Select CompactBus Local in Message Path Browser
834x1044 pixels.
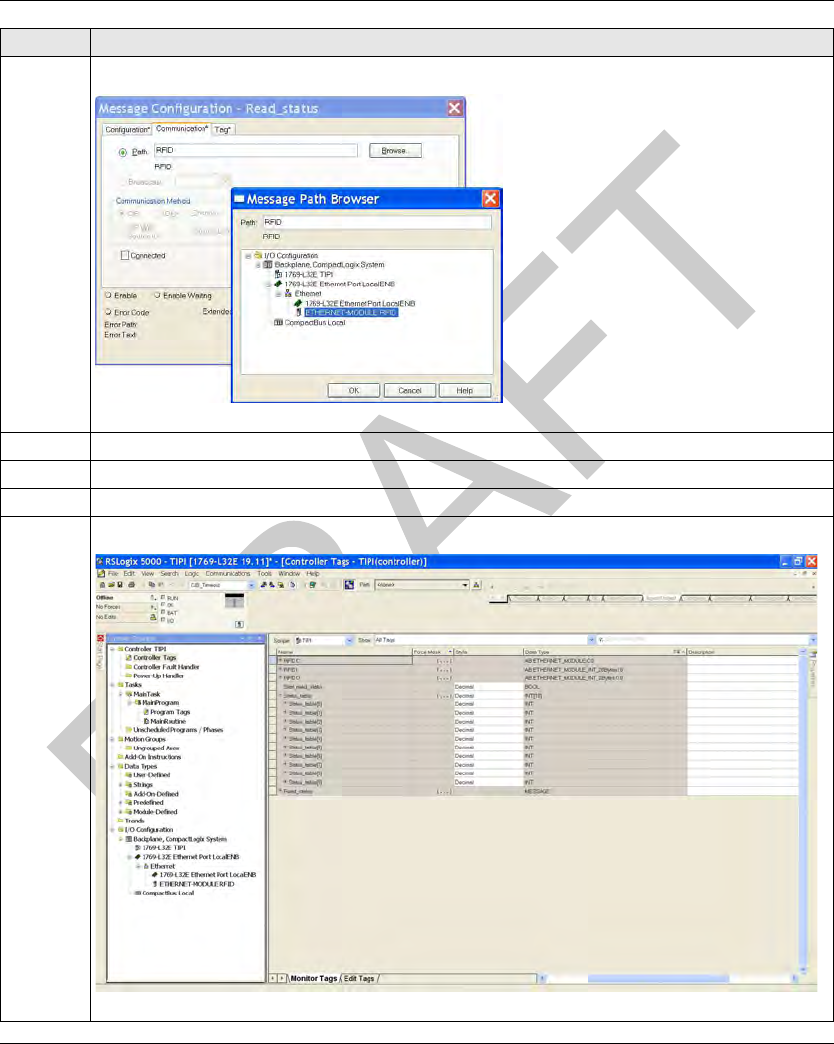[x=315, y=322]
